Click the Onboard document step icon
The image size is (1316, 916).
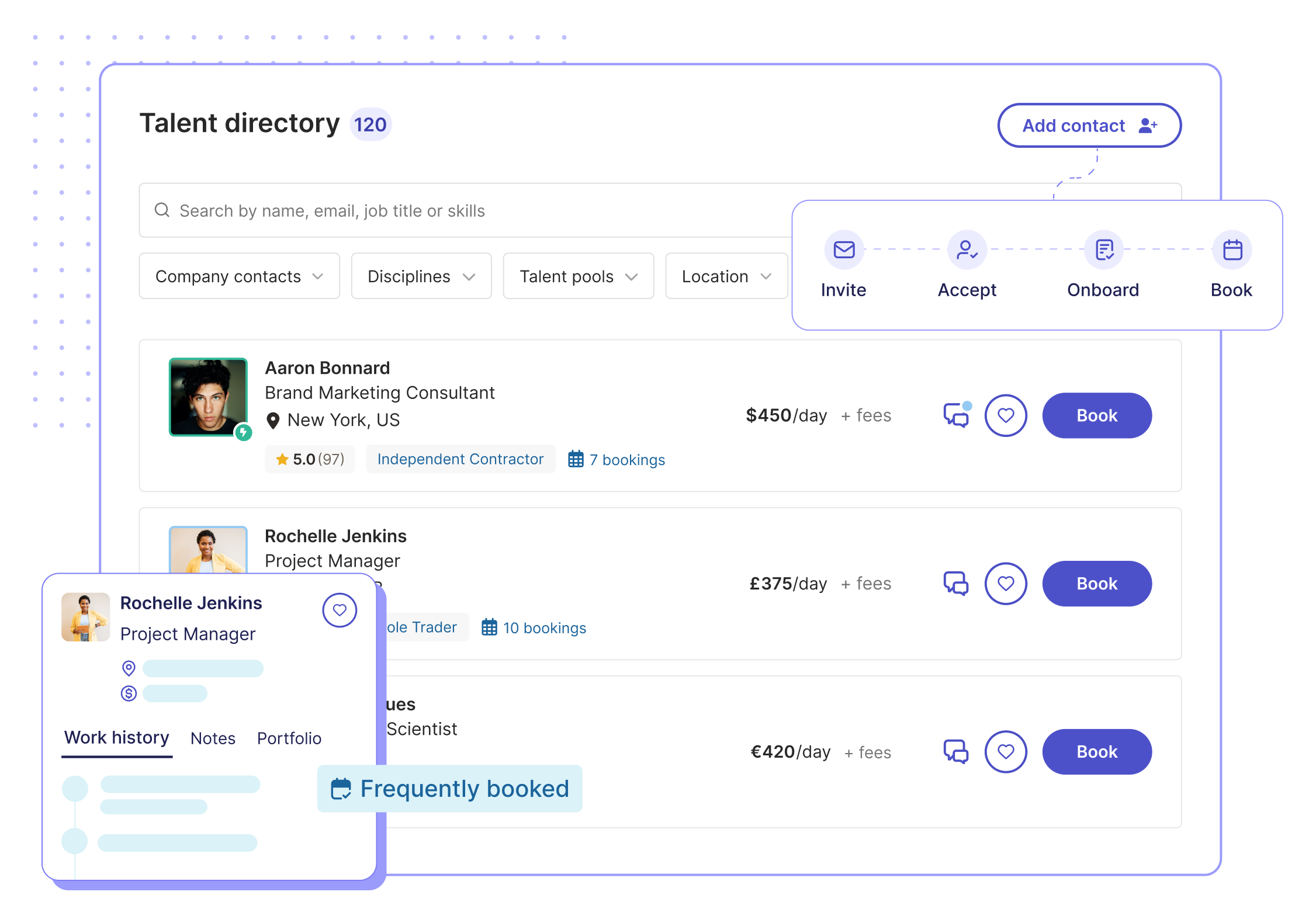pos(1104,250)
